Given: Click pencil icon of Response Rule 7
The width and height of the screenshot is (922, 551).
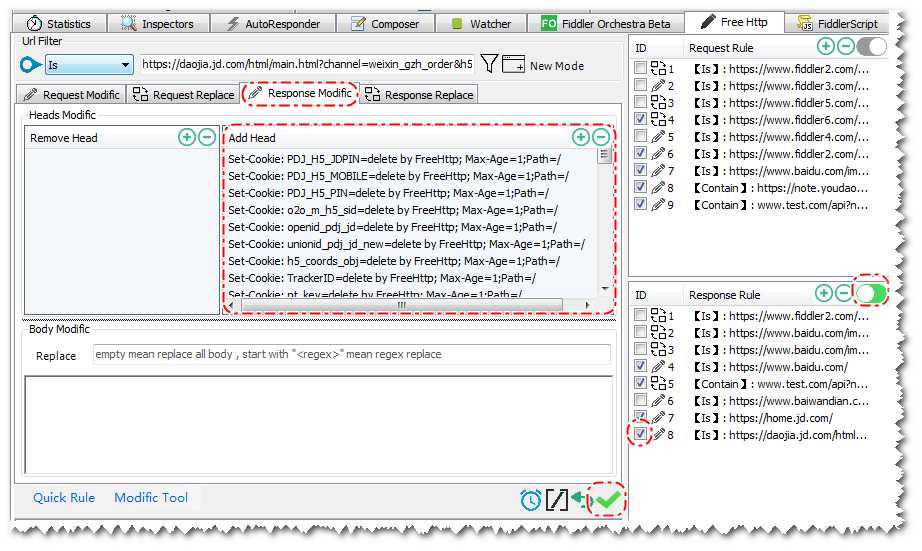Looking at the screenshot, I should [658, 418].
